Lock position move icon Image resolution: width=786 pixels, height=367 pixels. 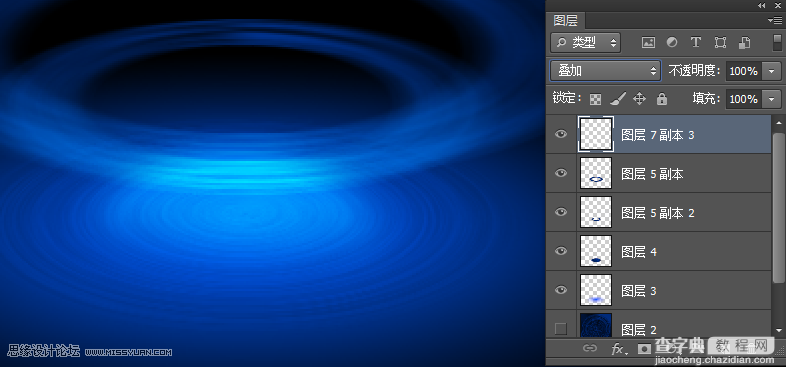[640, 99]
